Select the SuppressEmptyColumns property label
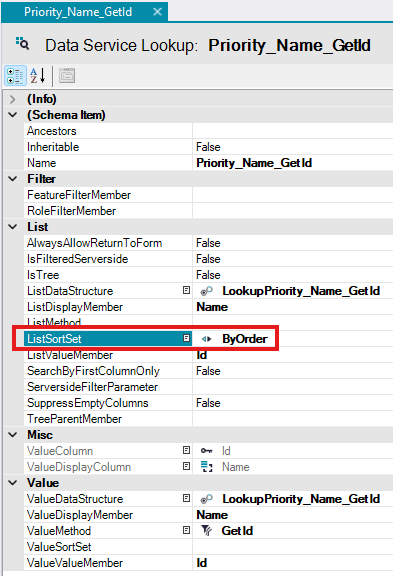The image size is (393, 576). (x=87, y=403)
